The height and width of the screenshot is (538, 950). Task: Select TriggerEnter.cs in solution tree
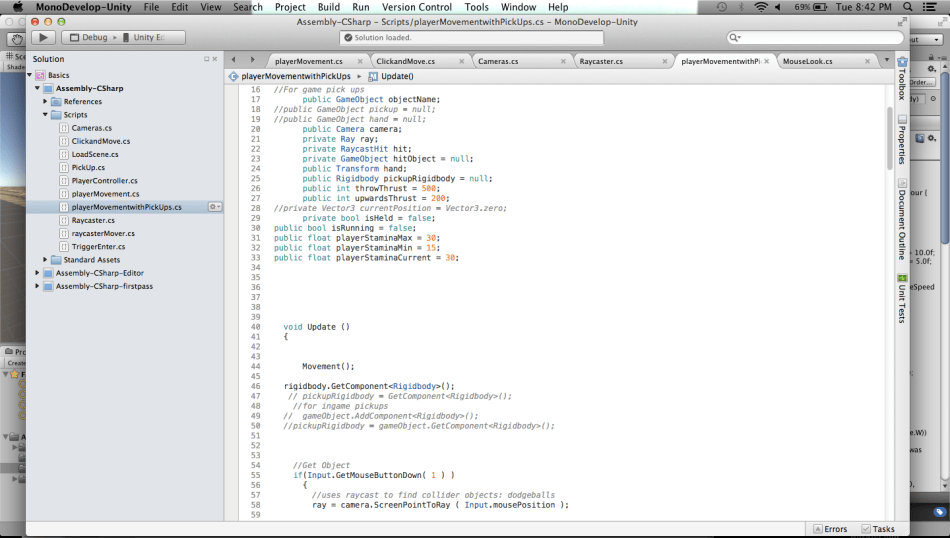[98, 247]
